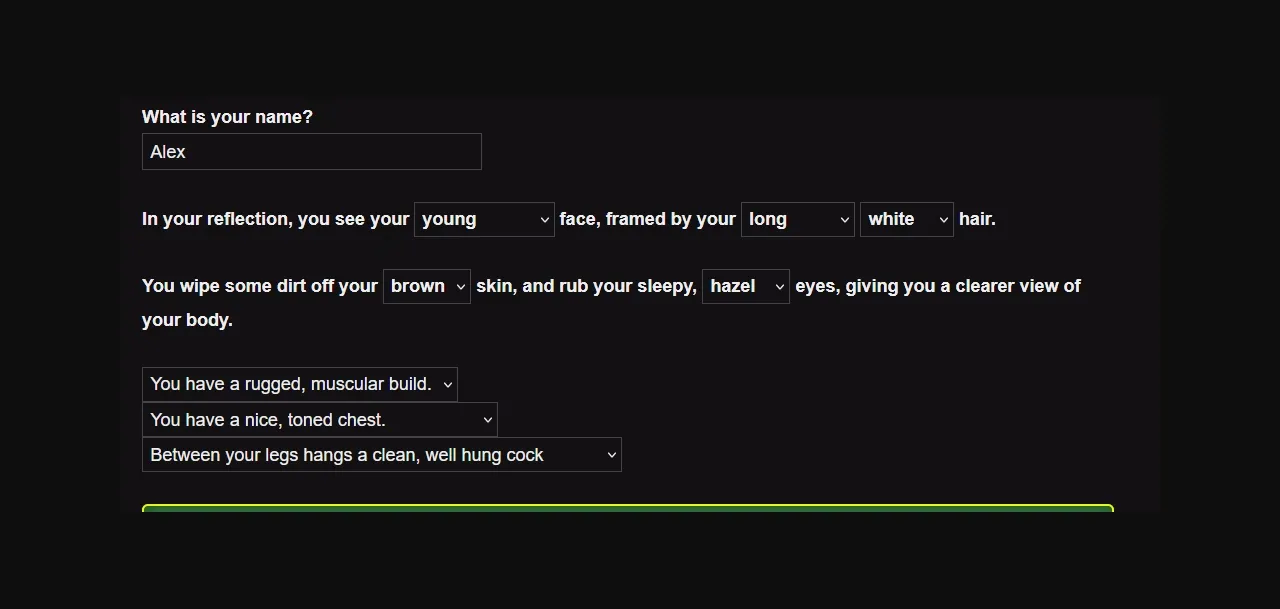Click the chevron arrow on the 'young' selector
The width and height of the screenshot is (1280, 609).
pos(544,220)
